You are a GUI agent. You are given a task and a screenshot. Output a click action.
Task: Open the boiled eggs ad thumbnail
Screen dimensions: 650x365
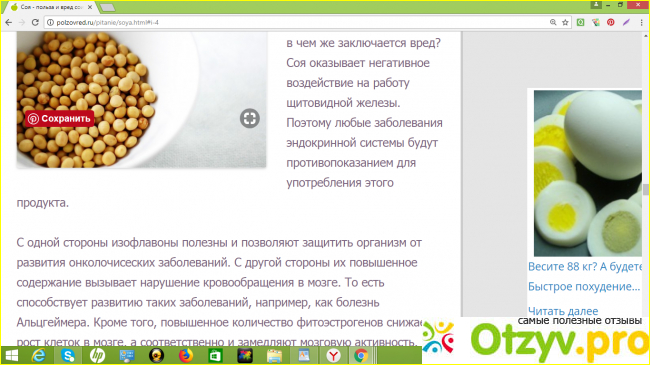[x=587, y=173]
